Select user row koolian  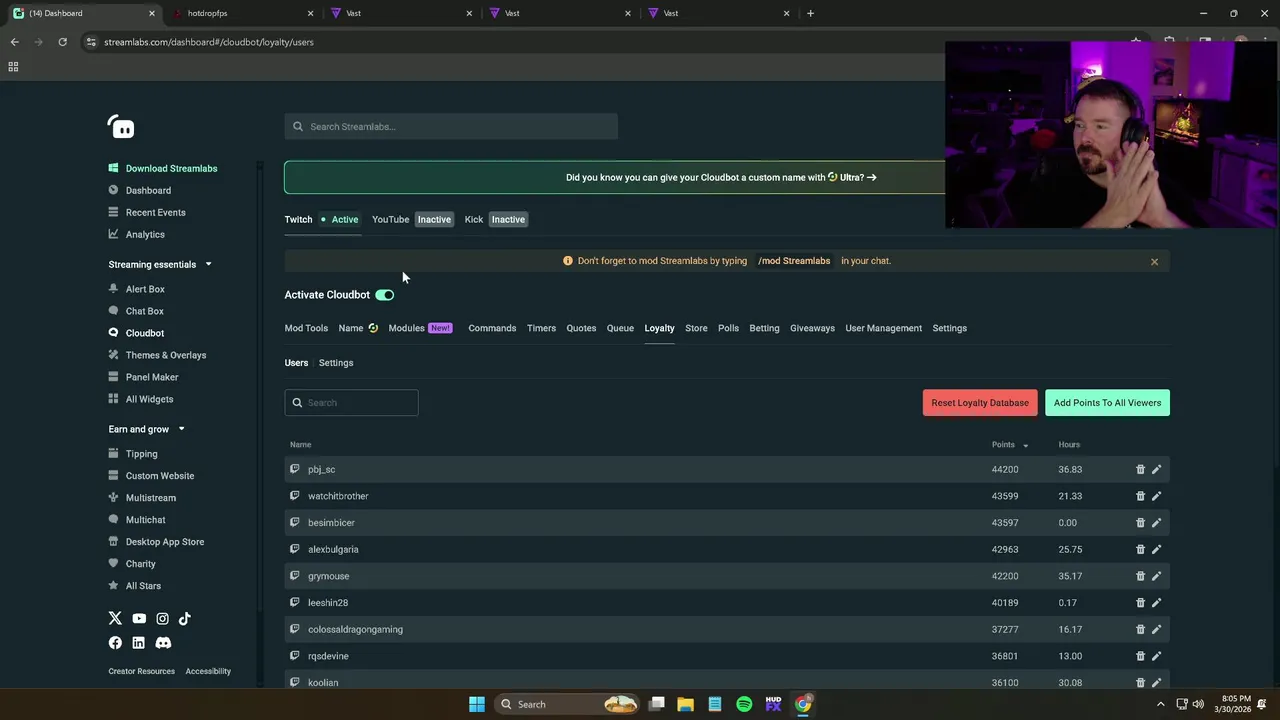[727, 682]
